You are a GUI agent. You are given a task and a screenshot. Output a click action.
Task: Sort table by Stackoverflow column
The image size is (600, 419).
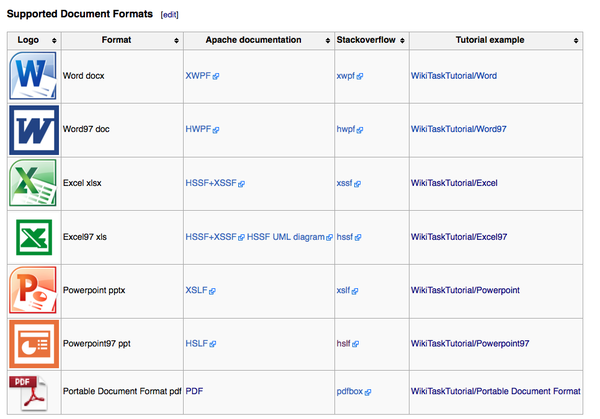click(401, 40)
